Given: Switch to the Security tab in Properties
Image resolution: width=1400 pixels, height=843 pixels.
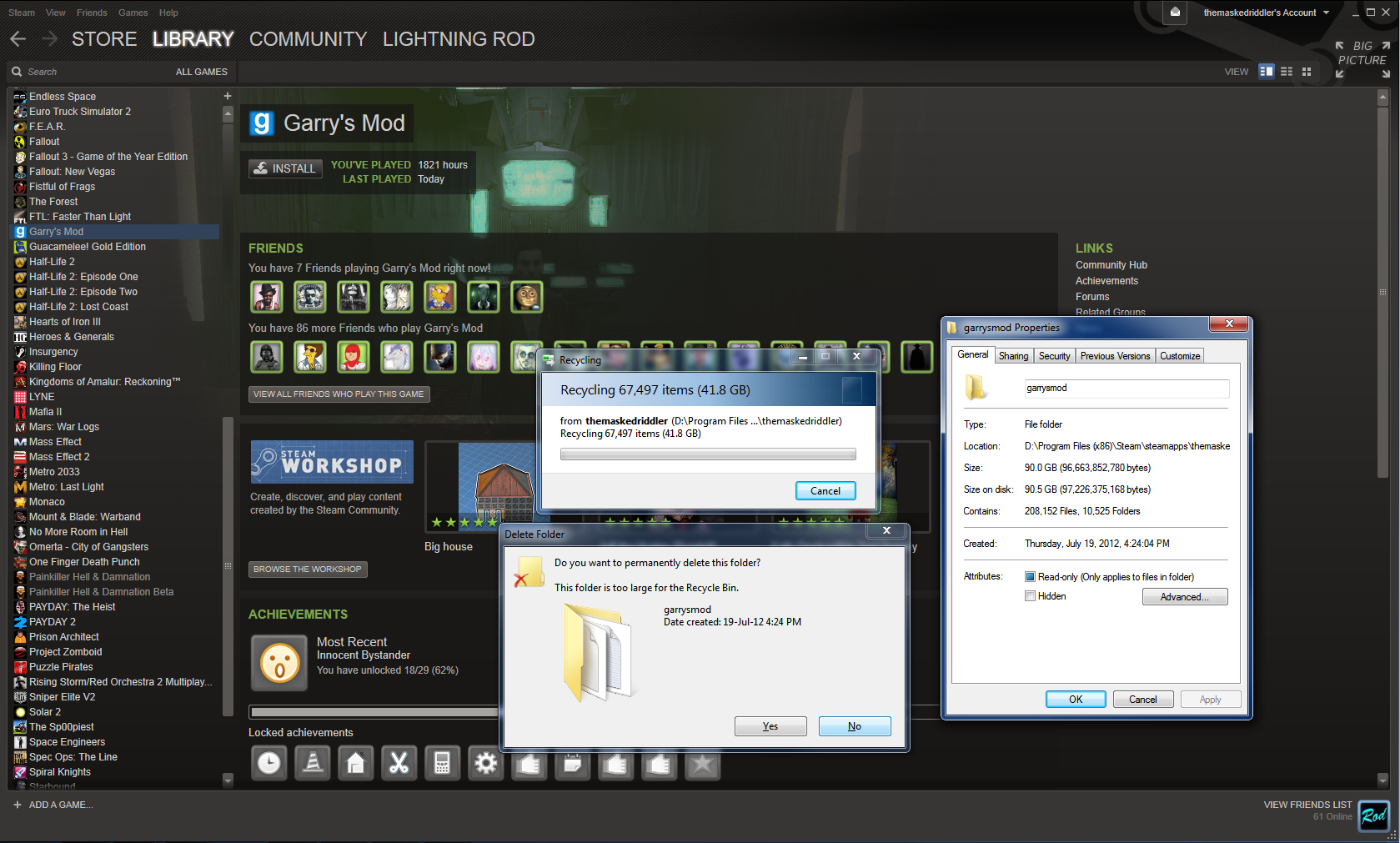Looking at the screenshot, I should (1055, 356).
